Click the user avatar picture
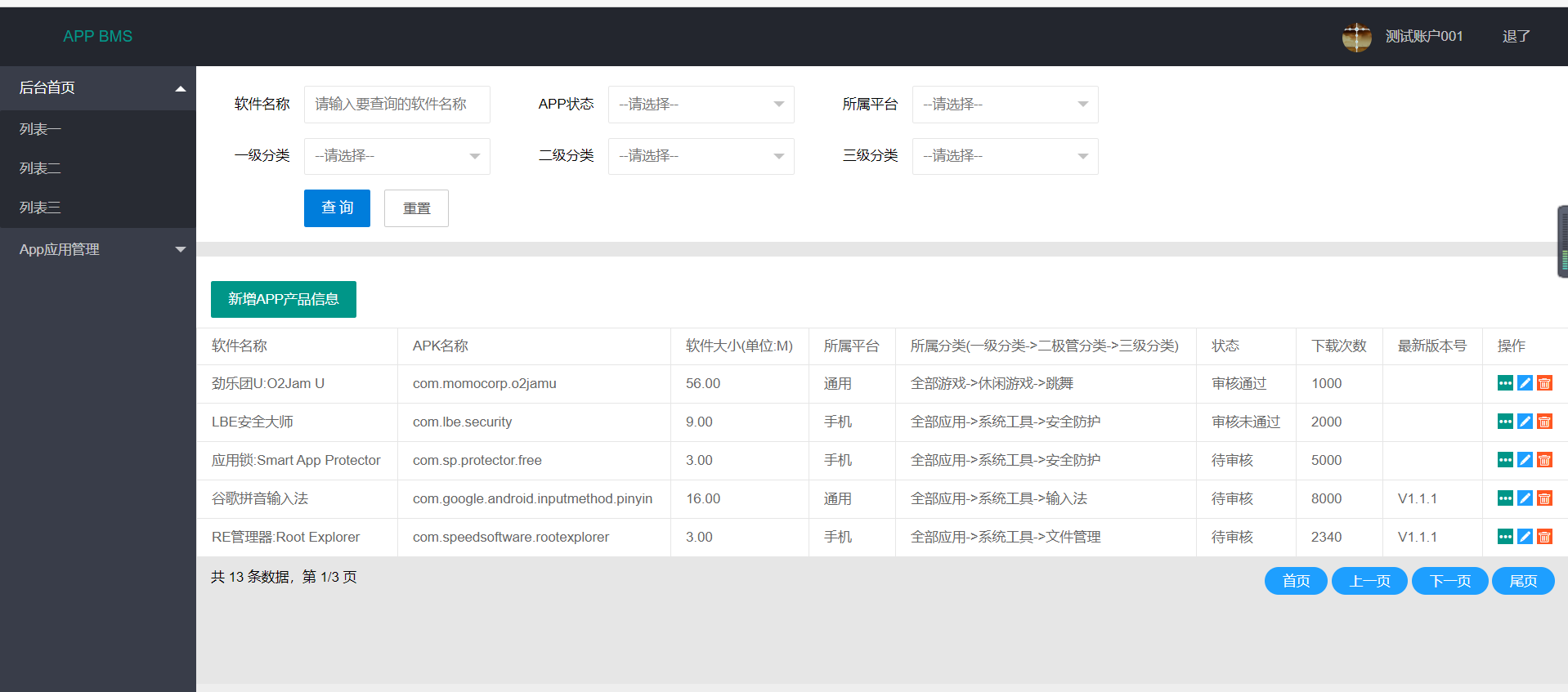This screenshot has width=1568, height=692. pyautogui.click(x=1357, y=37)
